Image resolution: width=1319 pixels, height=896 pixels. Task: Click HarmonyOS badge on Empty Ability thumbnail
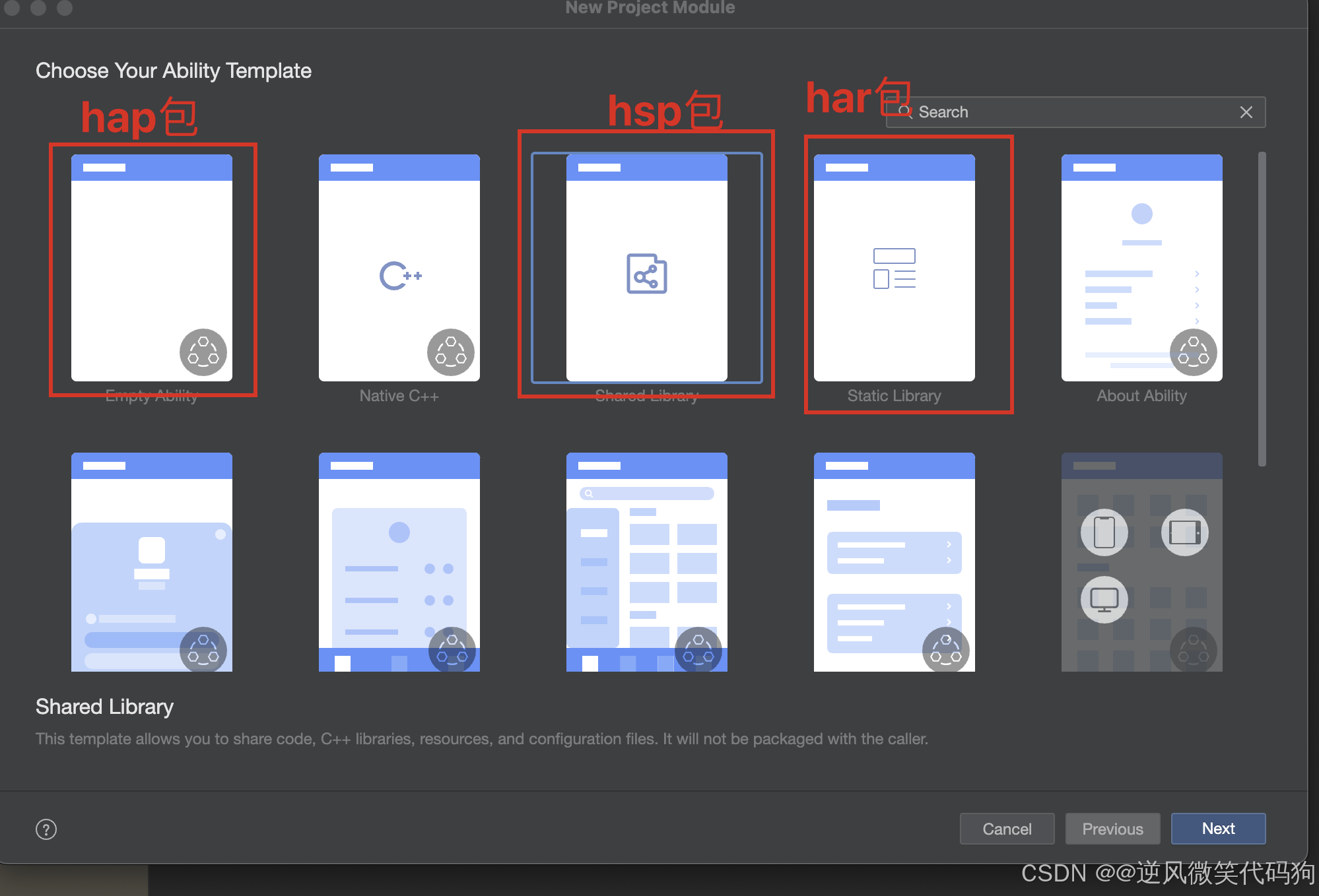point(203,352)
